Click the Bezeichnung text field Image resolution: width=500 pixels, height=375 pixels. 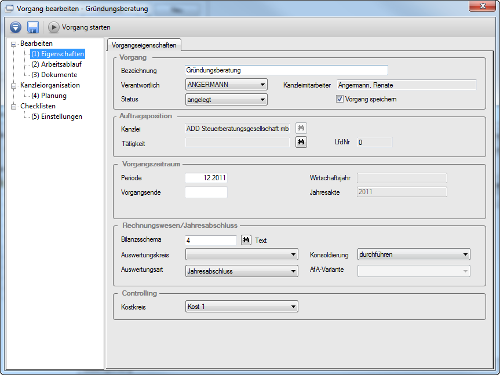[x=286, y=70]
